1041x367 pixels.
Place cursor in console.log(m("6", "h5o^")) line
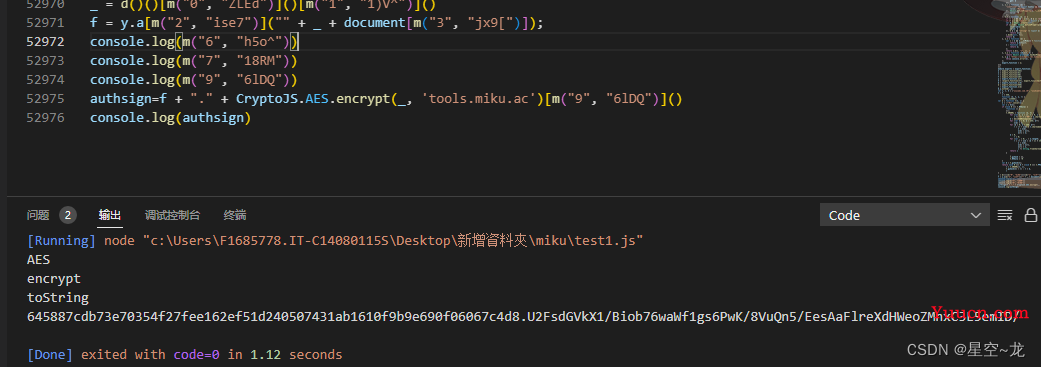[195, 42]
